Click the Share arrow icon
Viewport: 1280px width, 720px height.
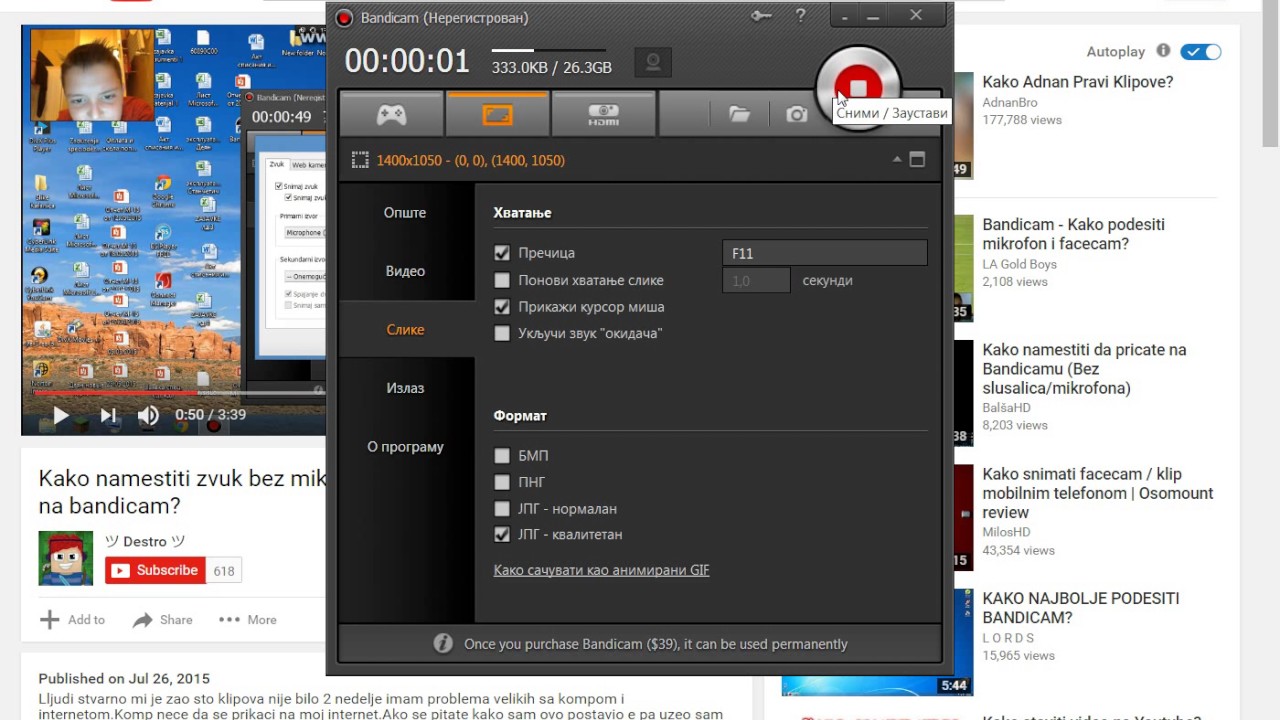pos(142,620)
